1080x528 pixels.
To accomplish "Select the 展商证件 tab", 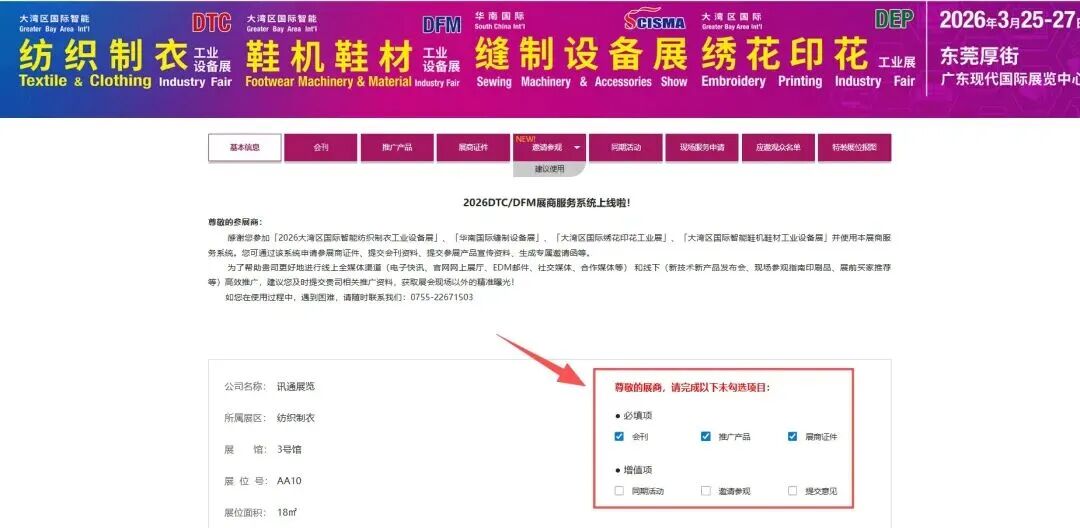I will click(x=473, y=147).
